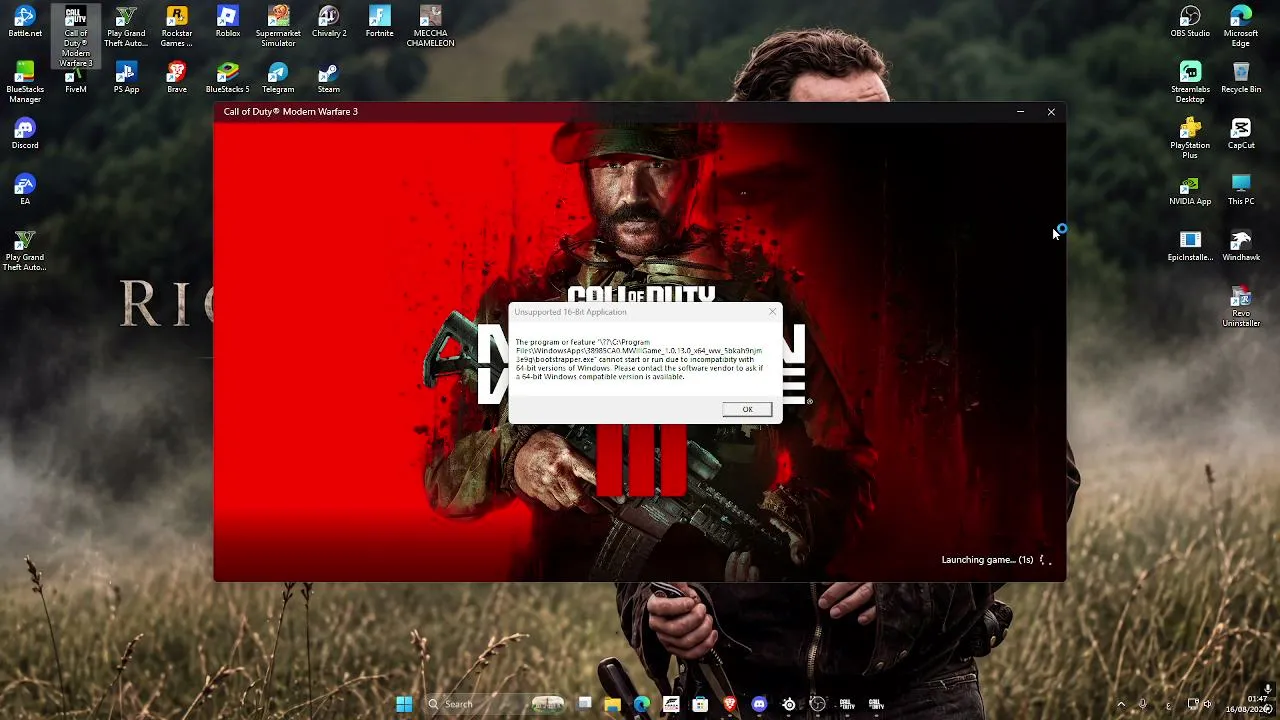Open File Explorer from the taskbar
This screenshot has width=1280, height=720.
tap(612, 704)
